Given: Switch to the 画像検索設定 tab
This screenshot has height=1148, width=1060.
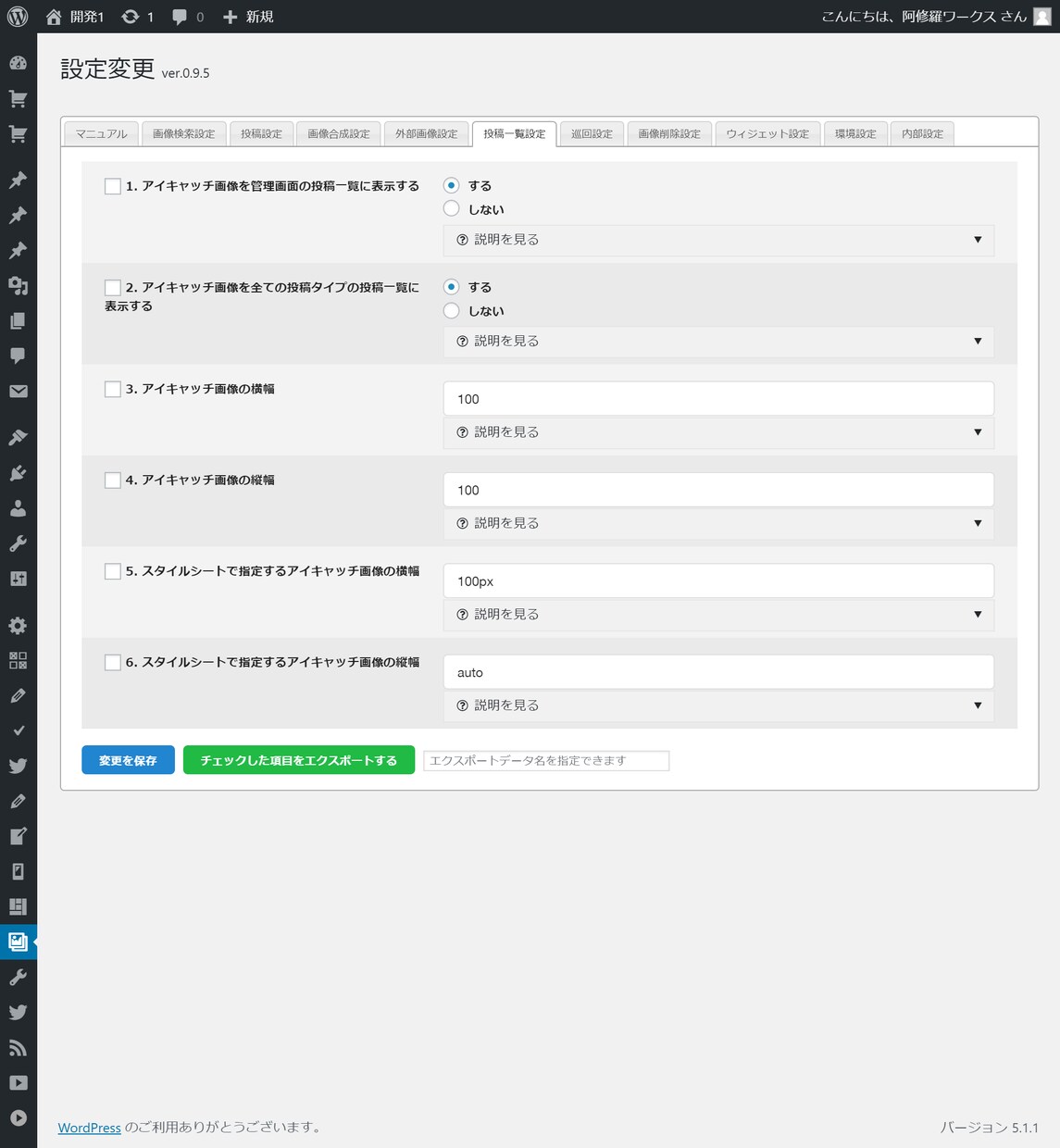Looking at the screenshot, I should click(x=183, y=134).
